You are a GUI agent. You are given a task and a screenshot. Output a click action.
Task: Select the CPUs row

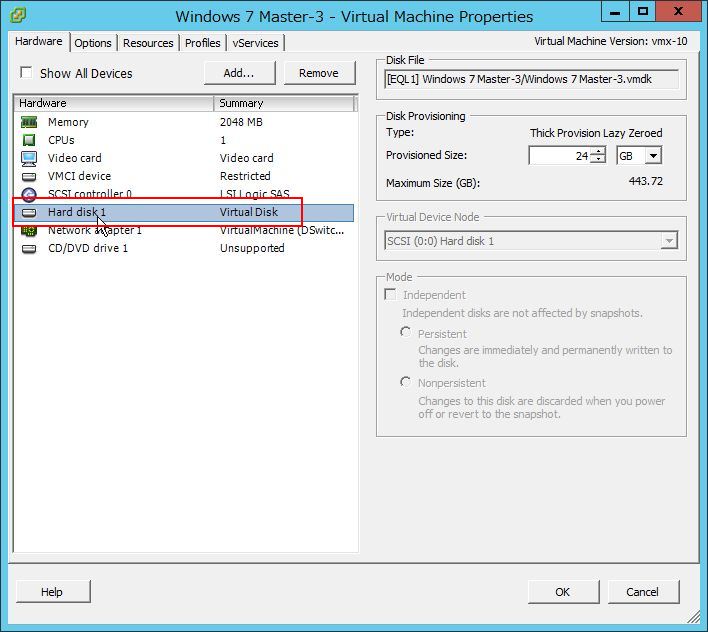tap(184, 140)
